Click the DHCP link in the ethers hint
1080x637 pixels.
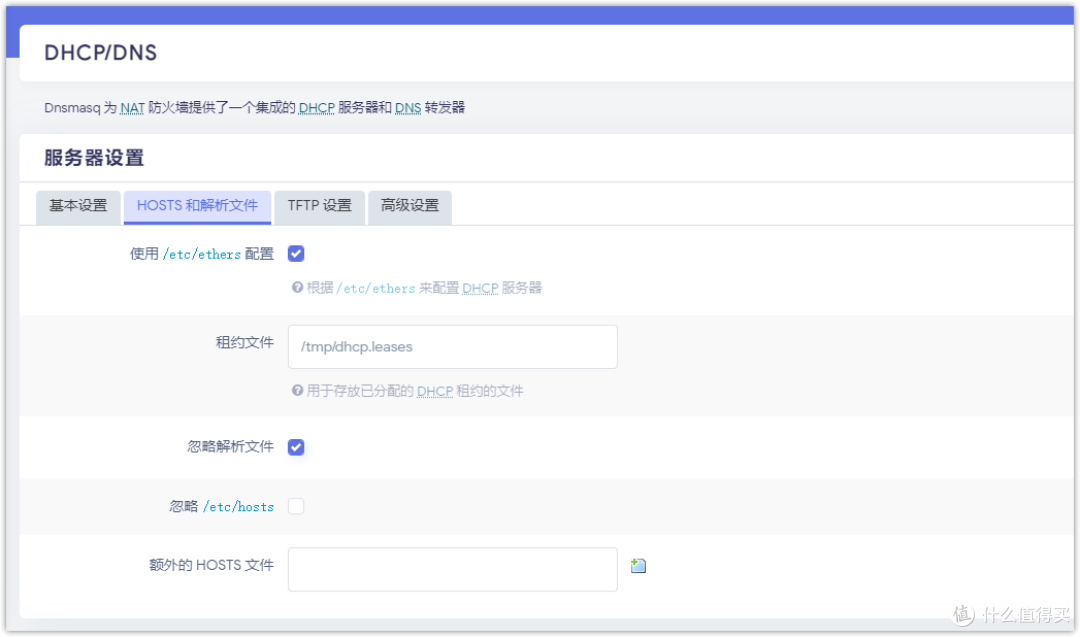pyautogui.click(x=480, y=287)
